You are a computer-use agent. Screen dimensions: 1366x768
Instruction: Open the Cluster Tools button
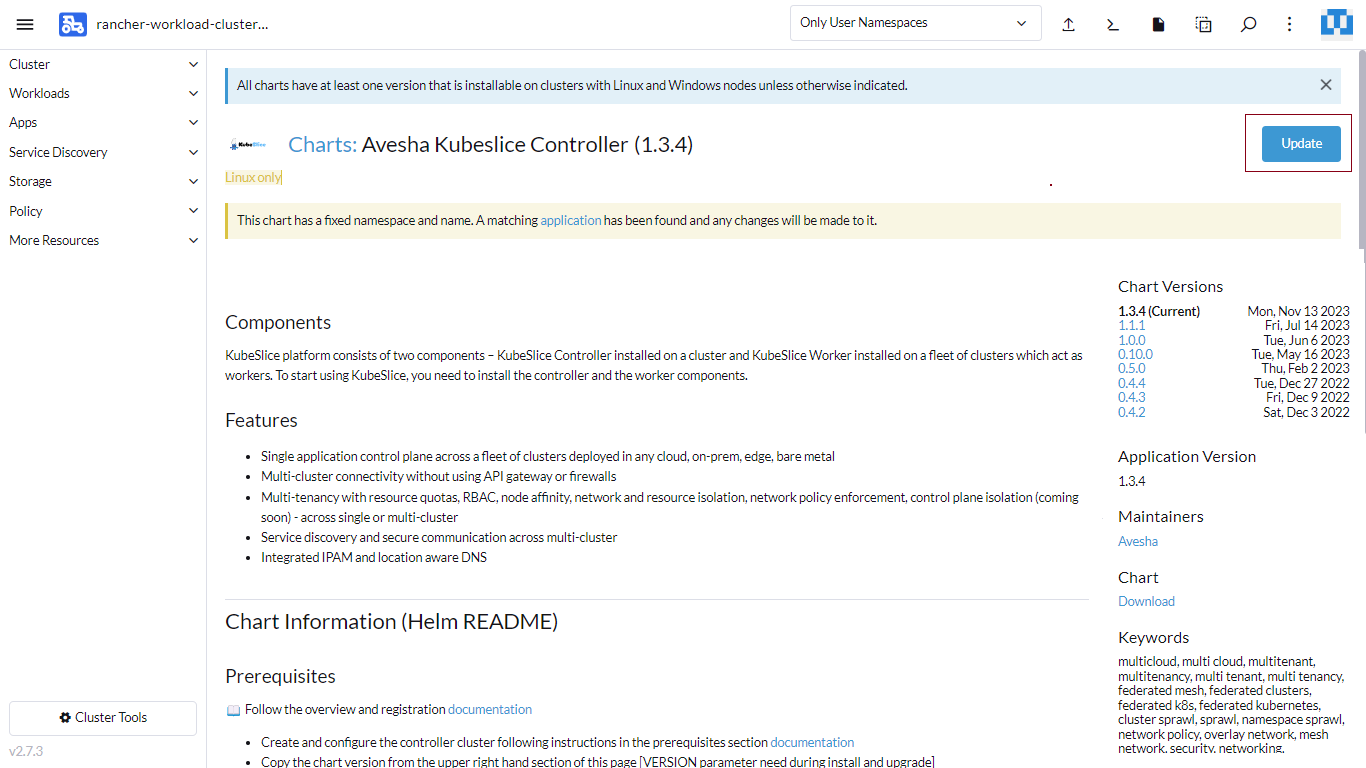click(103, 717)
